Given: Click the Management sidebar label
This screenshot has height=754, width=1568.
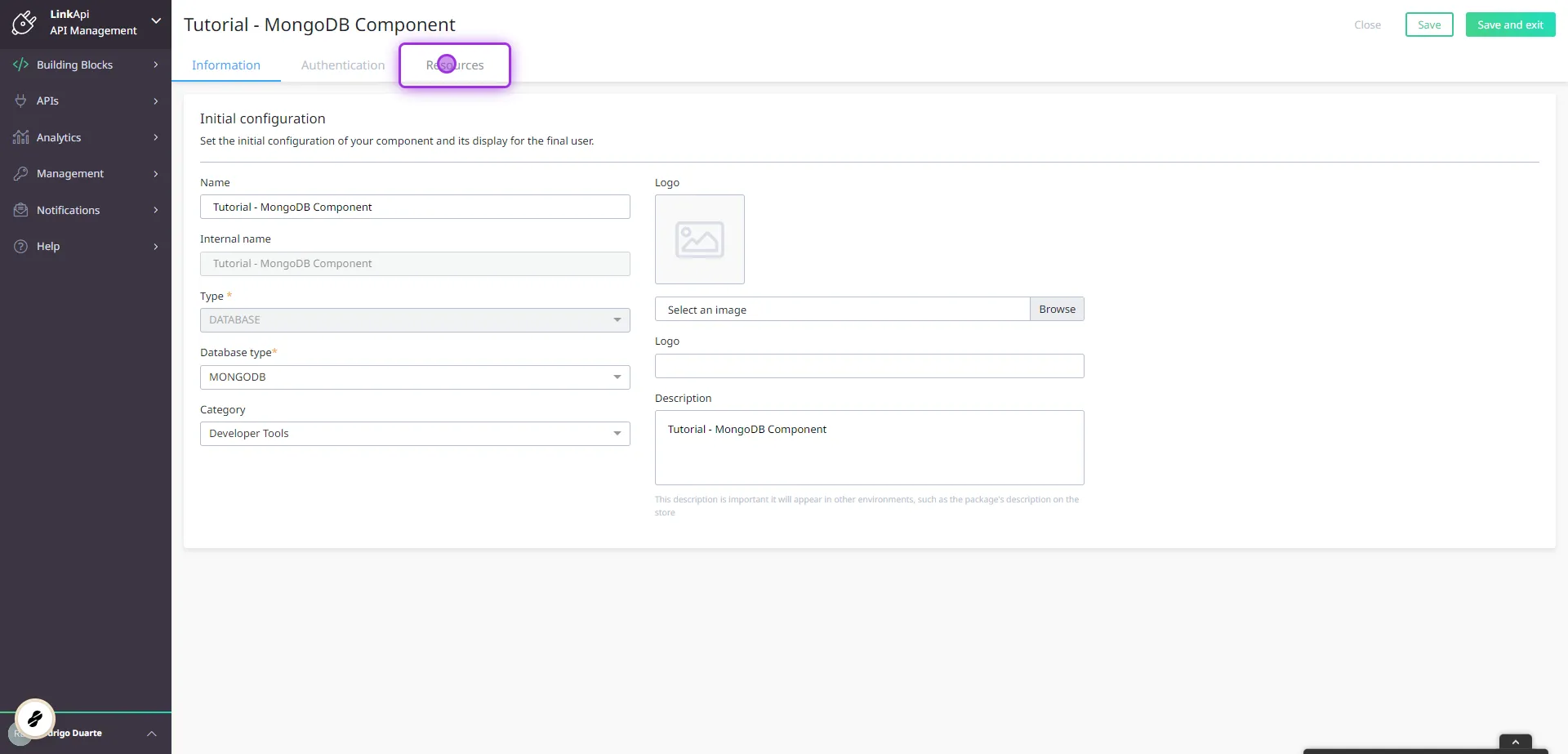Looking at the screenshot, I should point(70,173).
